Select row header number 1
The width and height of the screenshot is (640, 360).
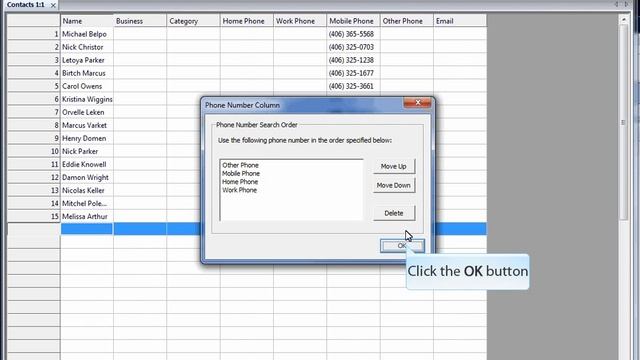(34, 34)
